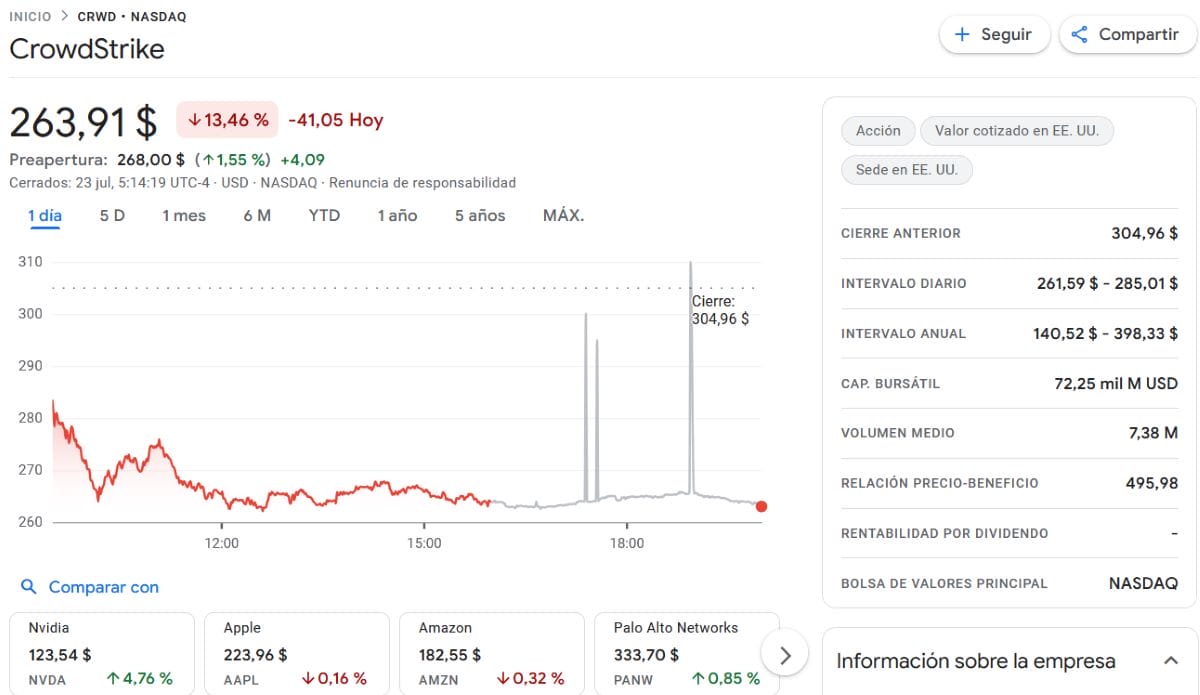Click the magnifier icon beside Comparar con
The width and height of the screenshot is (1200, 695).
[x=29, y=587]
